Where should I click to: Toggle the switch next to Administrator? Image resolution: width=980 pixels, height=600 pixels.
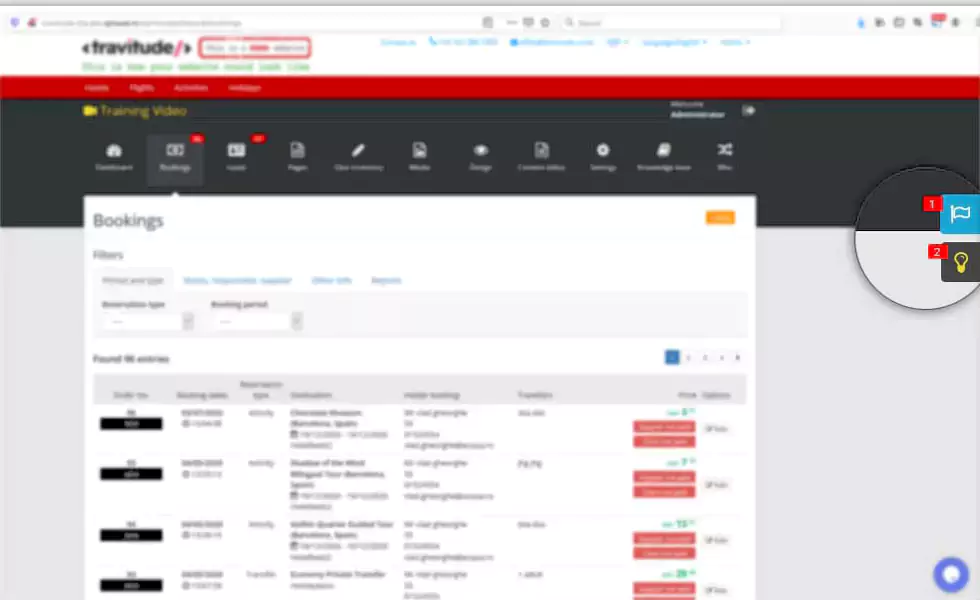(749, 111)
